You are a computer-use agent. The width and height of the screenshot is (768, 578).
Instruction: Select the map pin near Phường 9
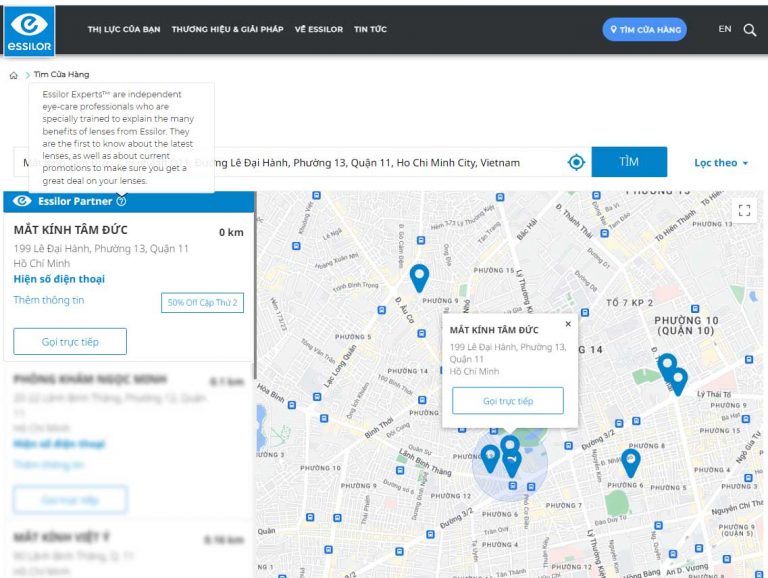tap(419, 277)
